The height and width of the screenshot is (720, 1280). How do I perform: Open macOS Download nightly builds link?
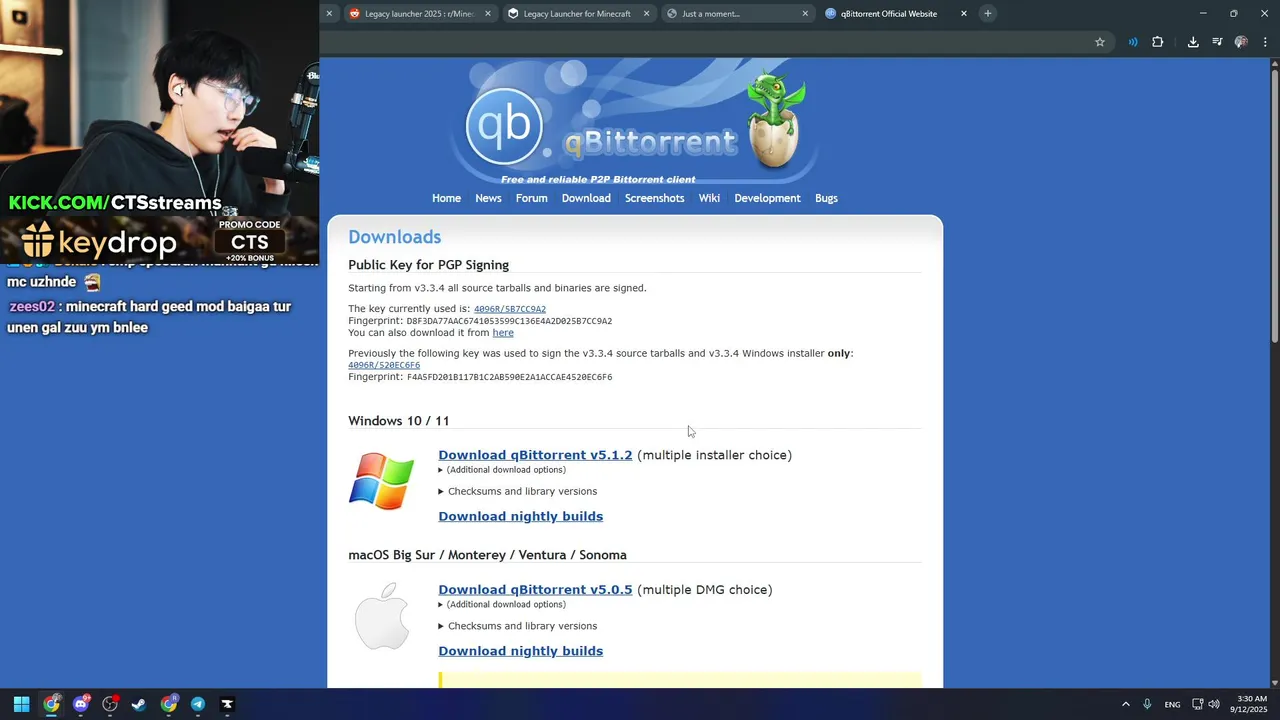(520, 651)
